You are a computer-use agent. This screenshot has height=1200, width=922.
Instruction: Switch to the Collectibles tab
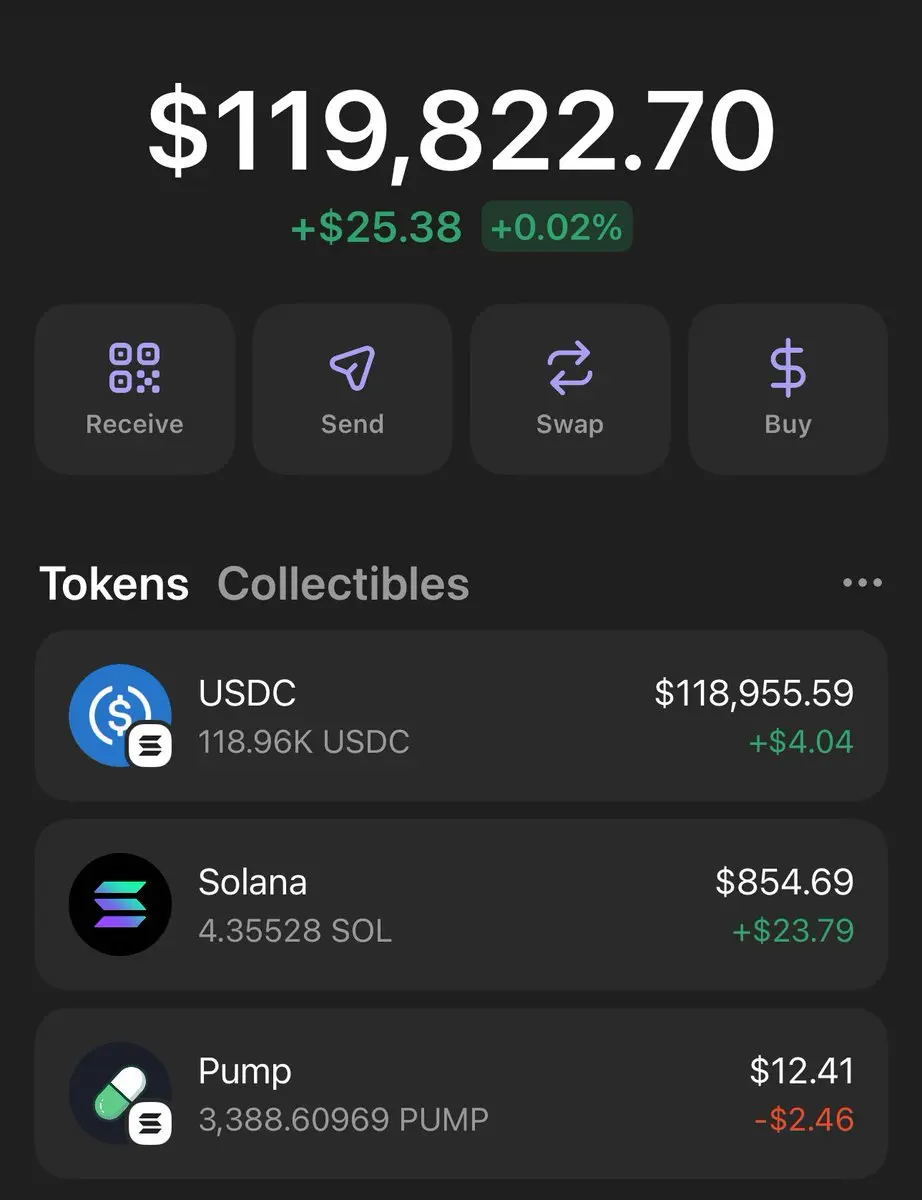pyautogui.click(x=343, y=584)
